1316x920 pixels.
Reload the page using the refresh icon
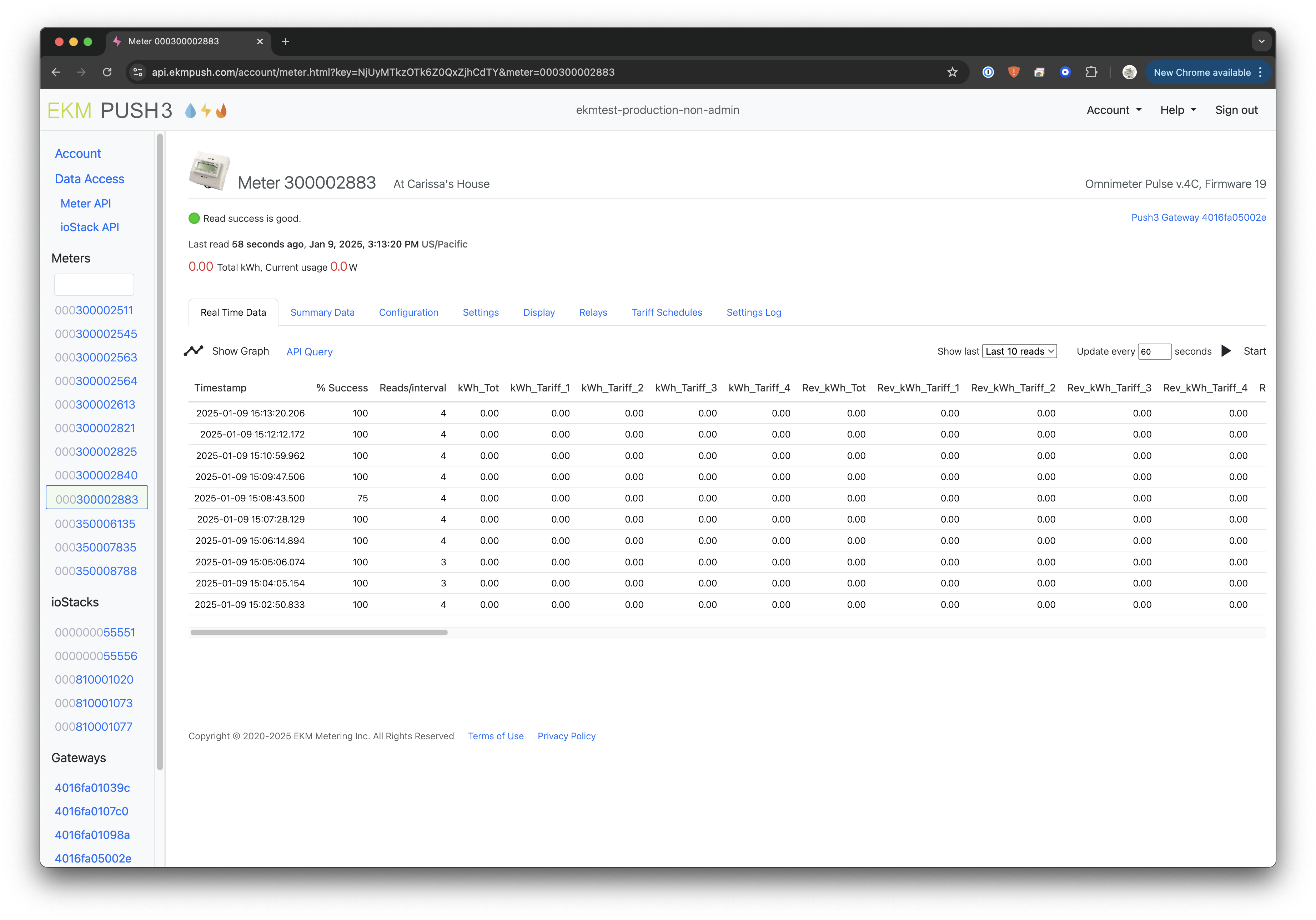point(107,72)
